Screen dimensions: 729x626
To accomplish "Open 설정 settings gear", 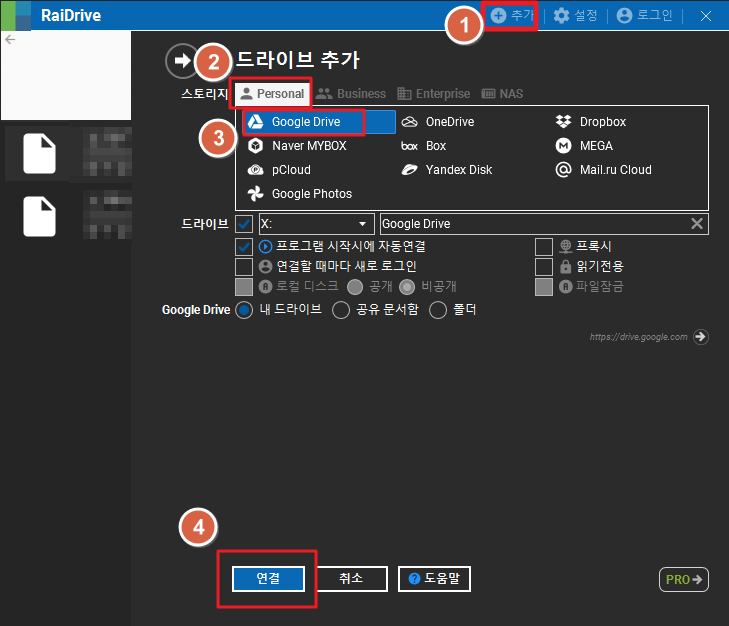I will (561, 16).
